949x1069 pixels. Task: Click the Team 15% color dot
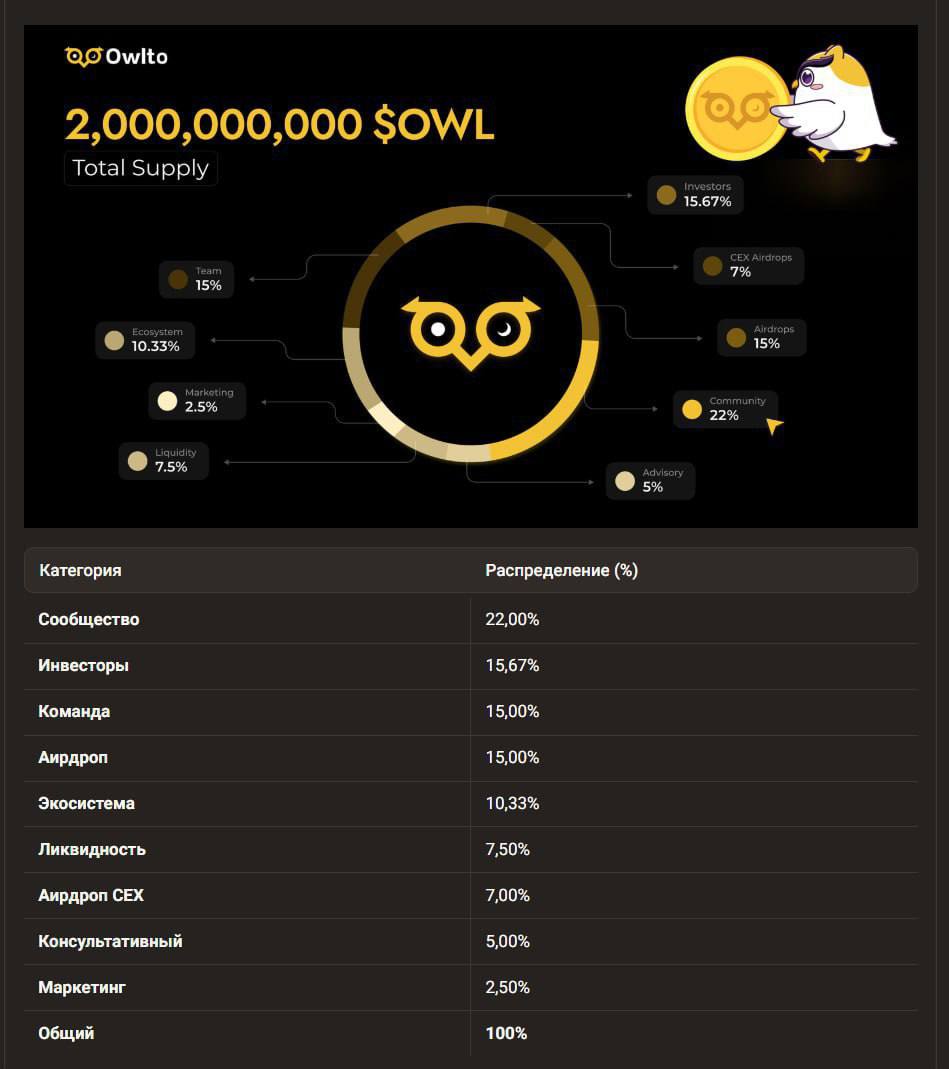click(178, 279)
